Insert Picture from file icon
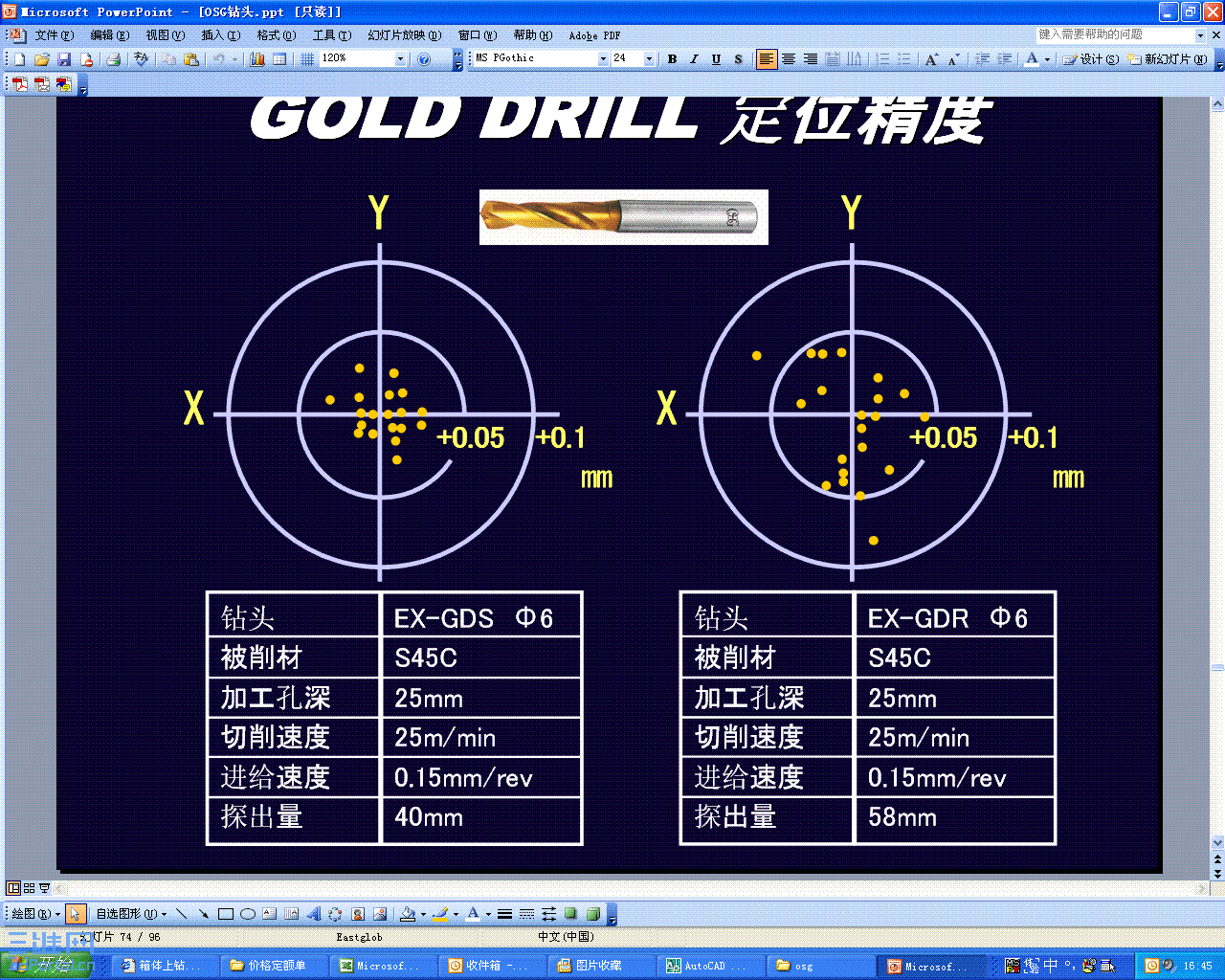Screen dimensions: 1225x980 pos(379,914)
